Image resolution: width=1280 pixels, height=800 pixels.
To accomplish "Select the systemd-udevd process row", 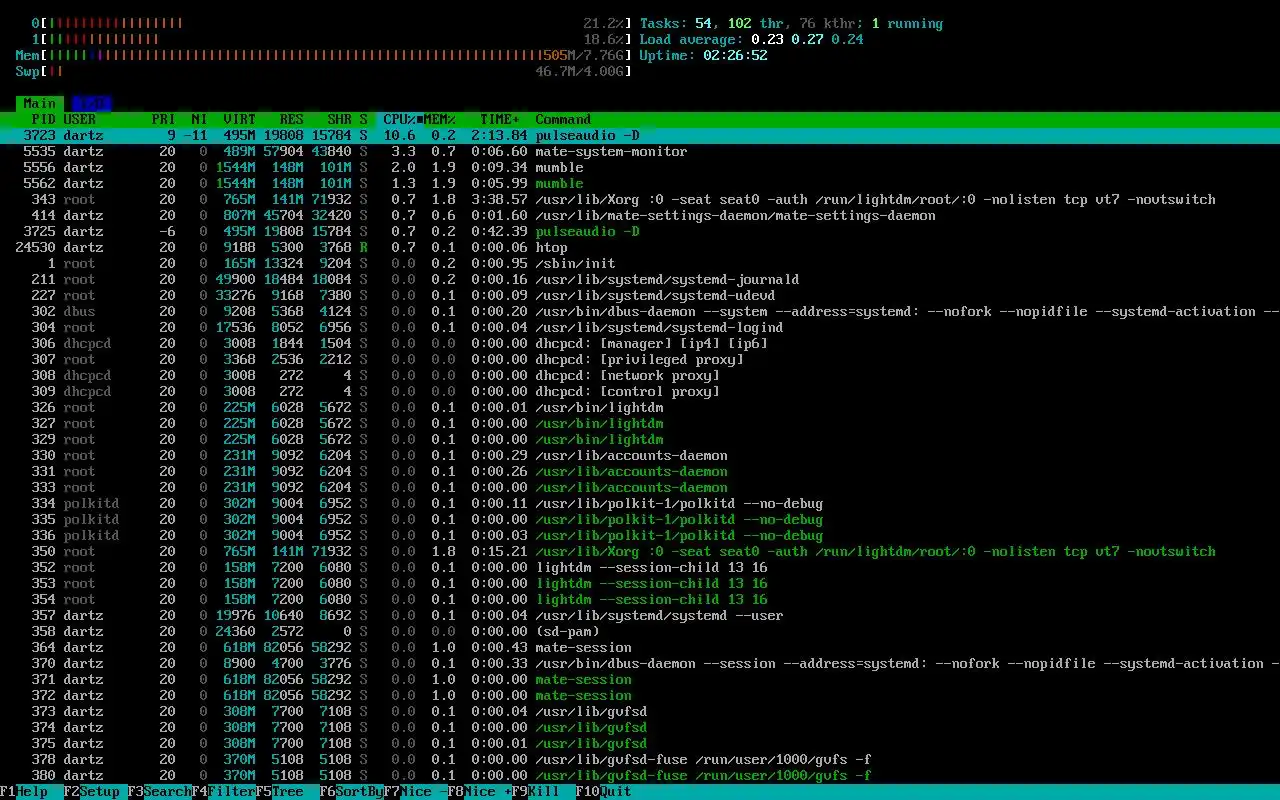I will (x=640, y=295).
